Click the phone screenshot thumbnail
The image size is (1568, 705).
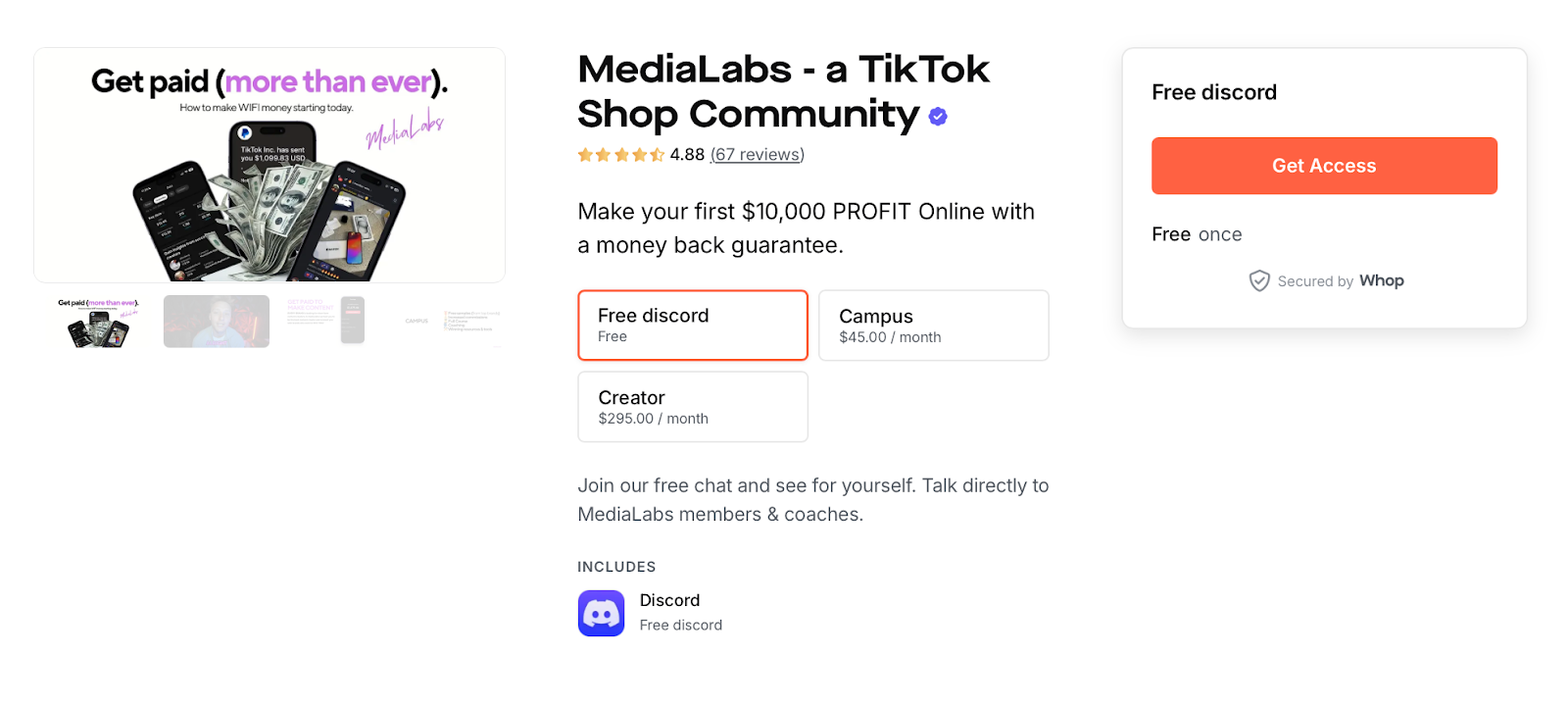coord(353,321)
